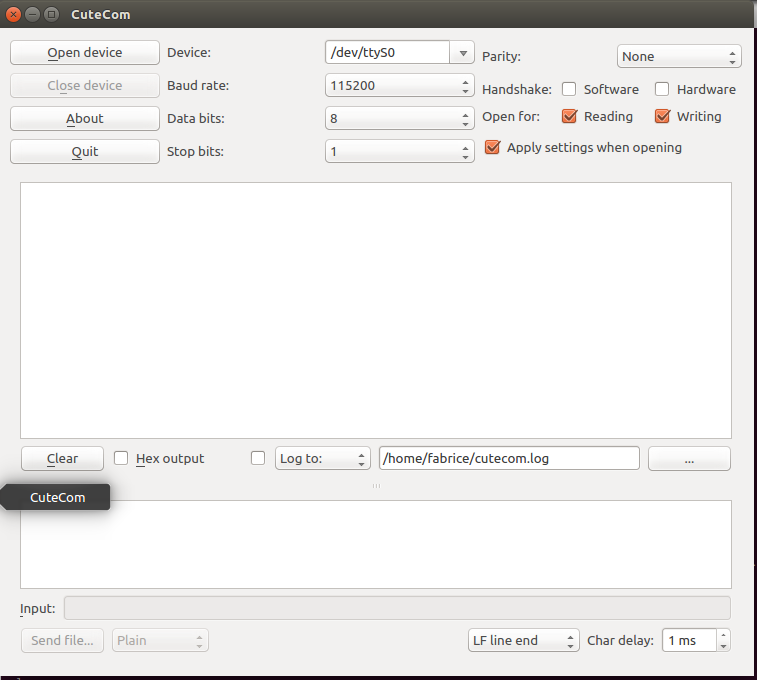Click the log file path field
Image resolution: width=757 pixels, height=680 pixels.
click(509, 459)
